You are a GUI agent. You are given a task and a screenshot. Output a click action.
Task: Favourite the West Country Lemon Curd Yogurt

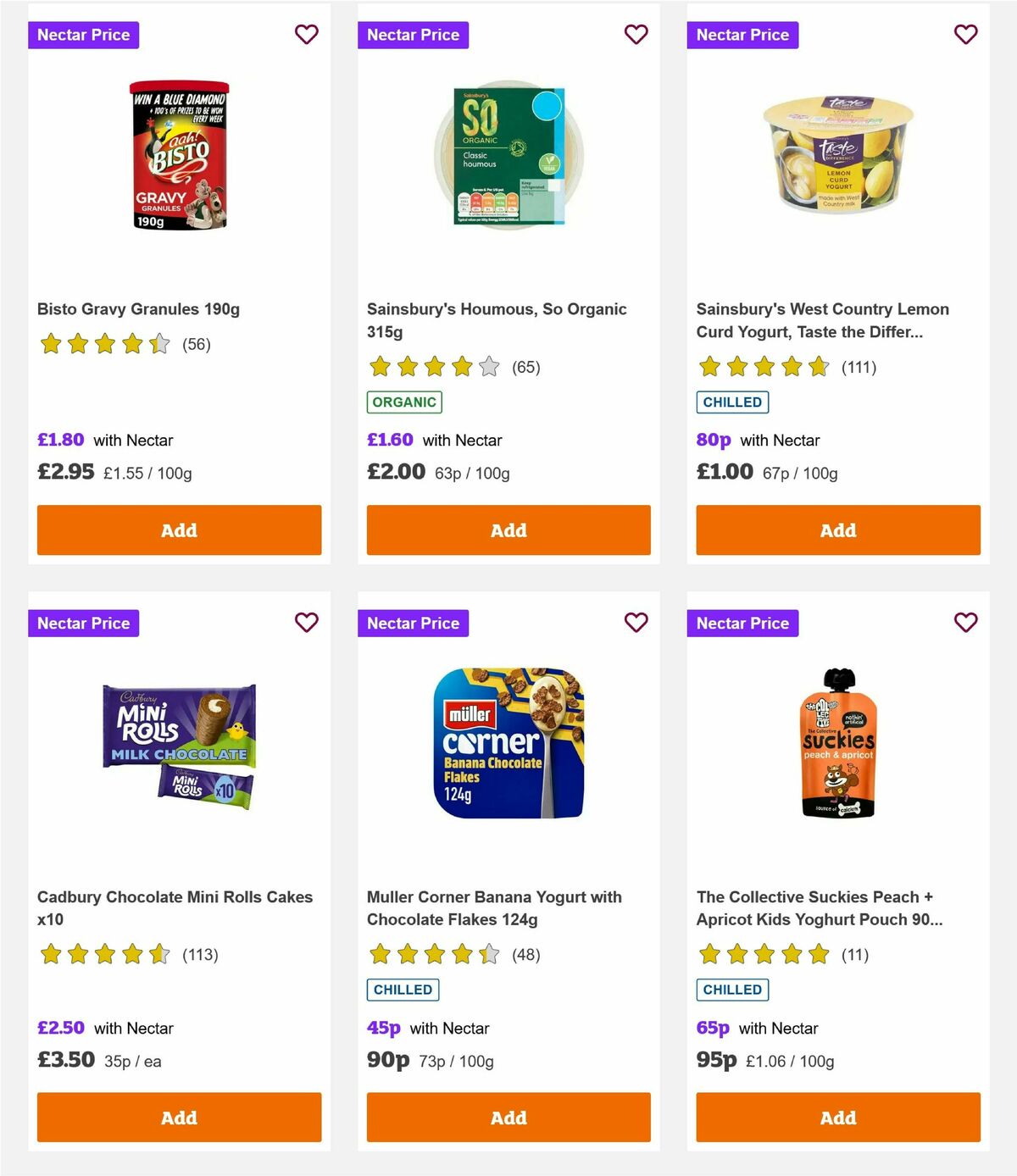coord(965,35)
